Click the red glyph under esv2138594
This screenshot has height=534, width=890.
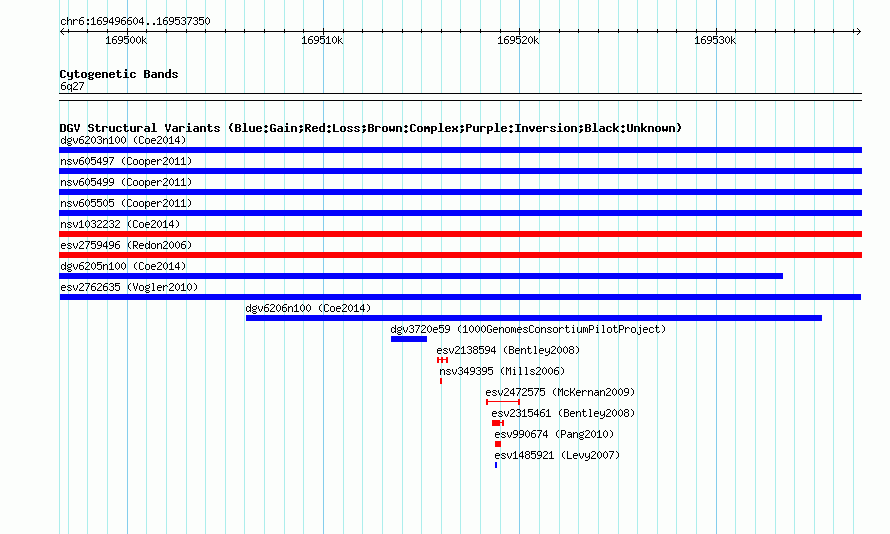coord(442,360)
